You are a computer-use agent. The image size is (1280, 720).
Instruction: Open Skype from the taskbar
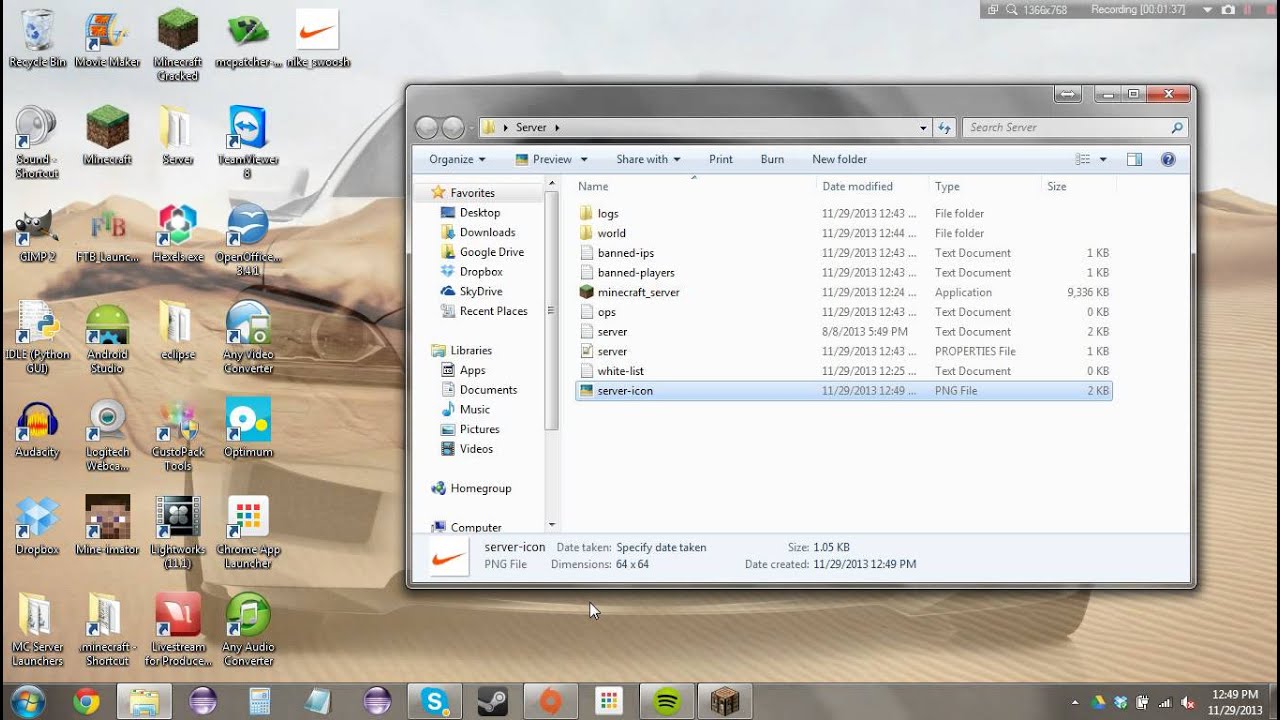tap(434, 700)
